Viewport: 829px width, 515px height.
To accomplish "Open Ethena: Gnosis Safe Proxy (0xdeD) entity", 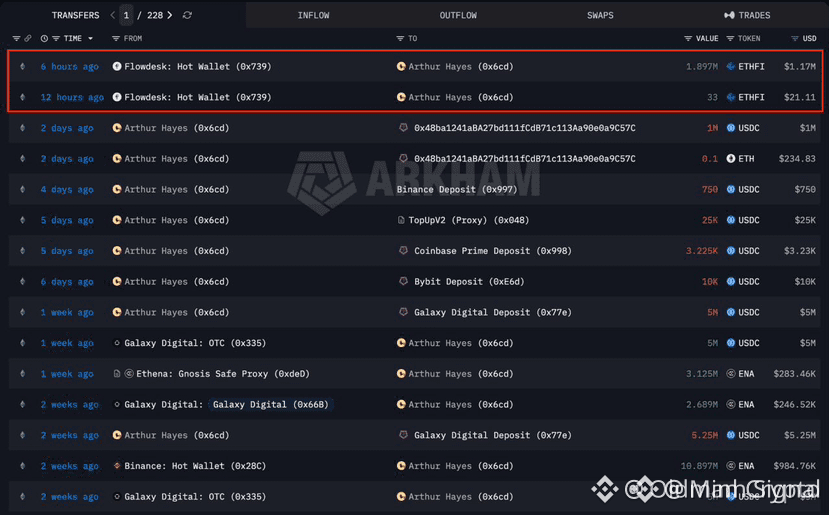I will (x=223, y=374).
